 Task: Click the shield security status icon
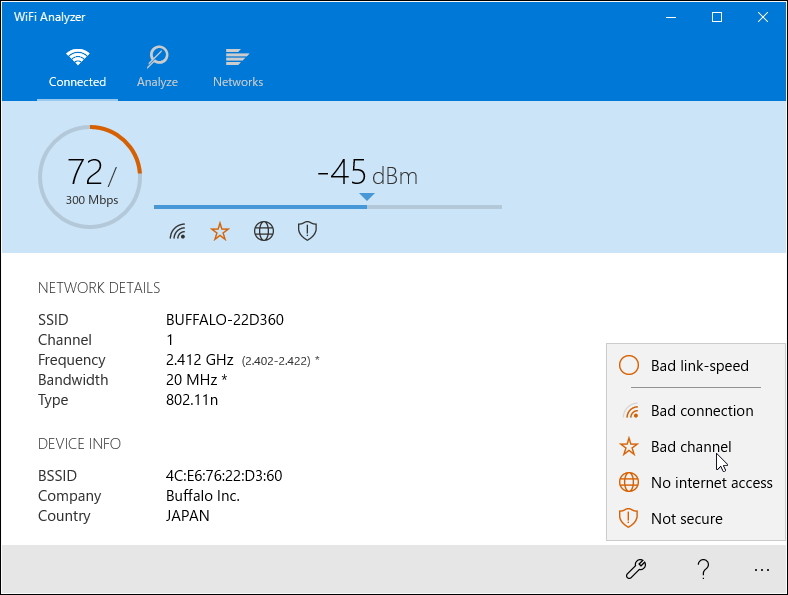coord(307,232)
